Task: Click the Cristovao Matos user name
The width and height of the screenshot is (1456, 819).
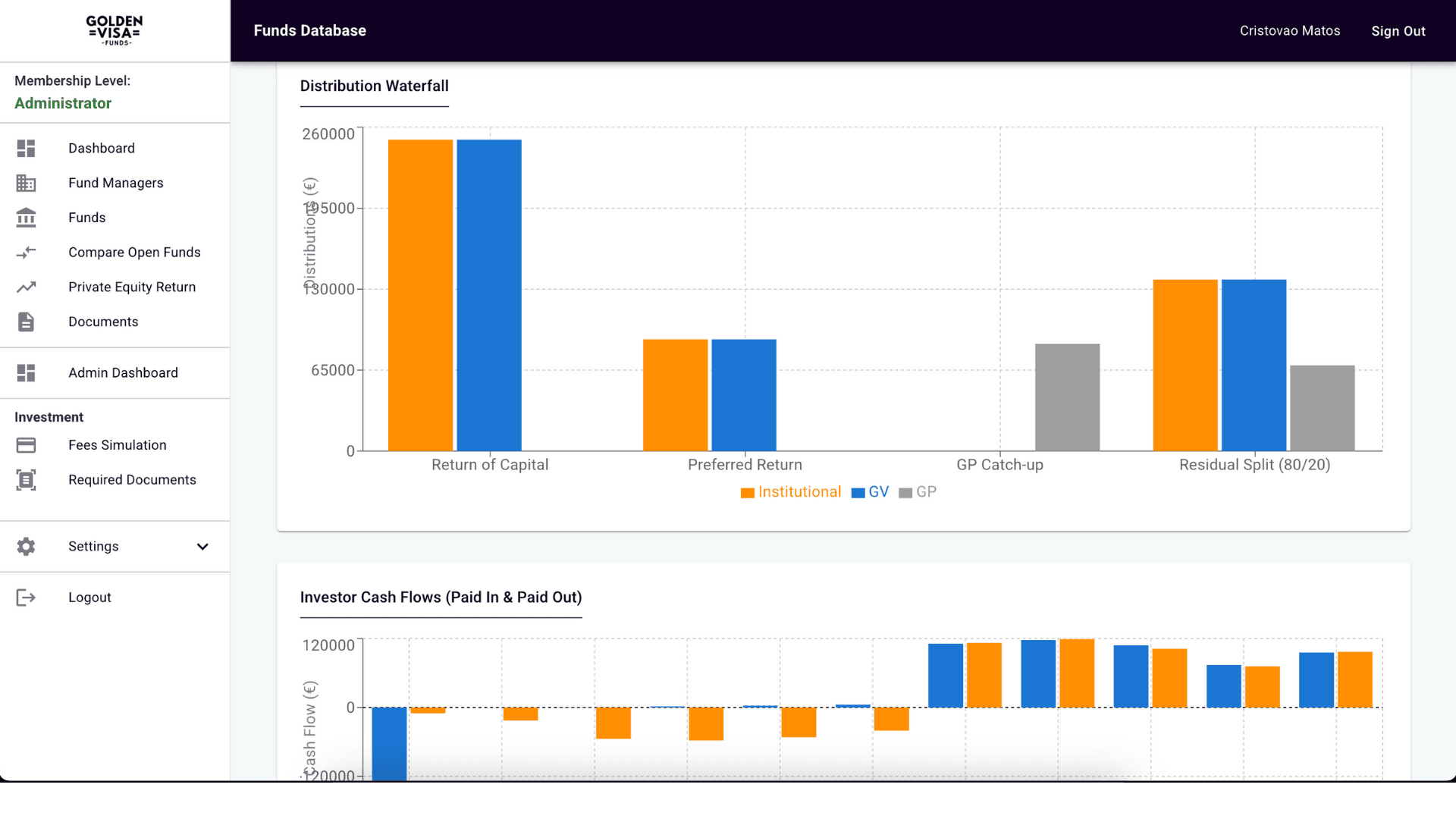Action: click(1289, 31)
